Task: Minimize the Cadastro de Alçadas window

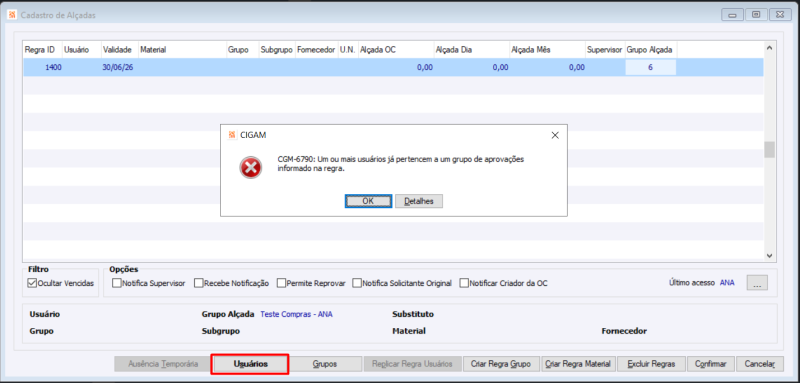Action: click(x=732, y=15)
